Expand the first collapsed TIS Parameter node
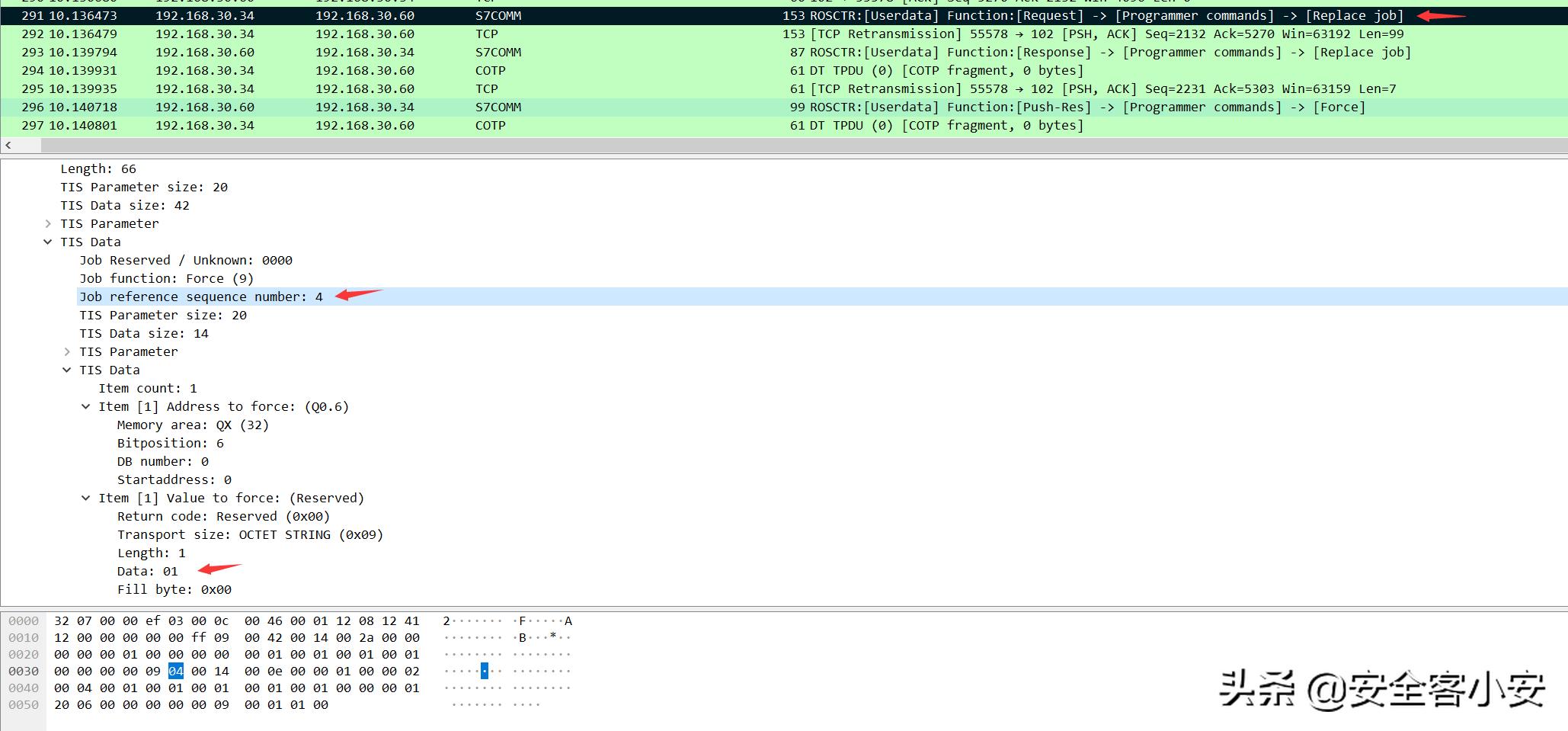The image size is (1568, 731). (x=48, y=223)
